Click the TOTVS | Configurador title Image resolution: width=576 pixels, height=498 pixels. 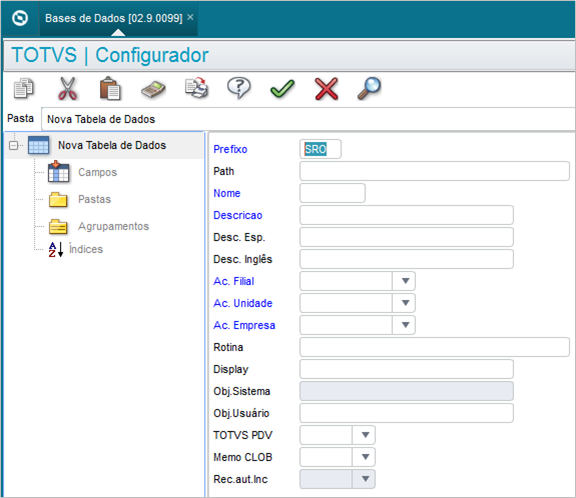[110, 55]
